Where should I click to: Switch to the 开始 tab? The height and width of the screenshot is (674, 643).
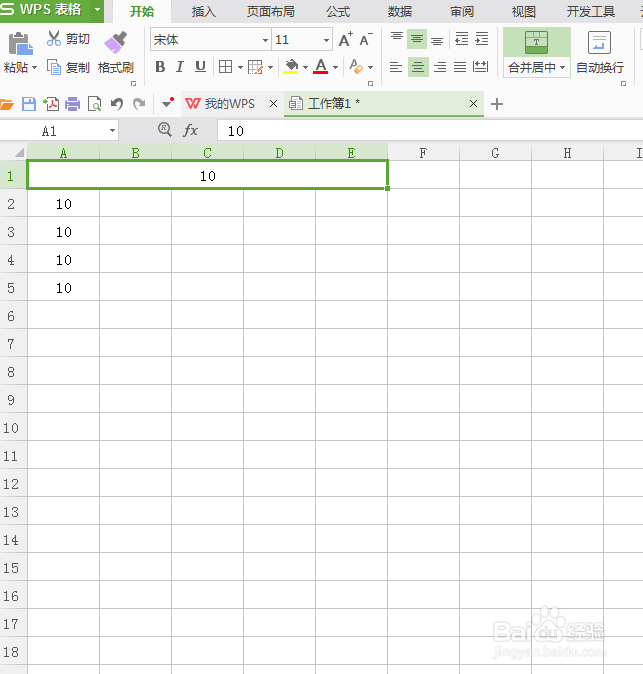point(142,12)
